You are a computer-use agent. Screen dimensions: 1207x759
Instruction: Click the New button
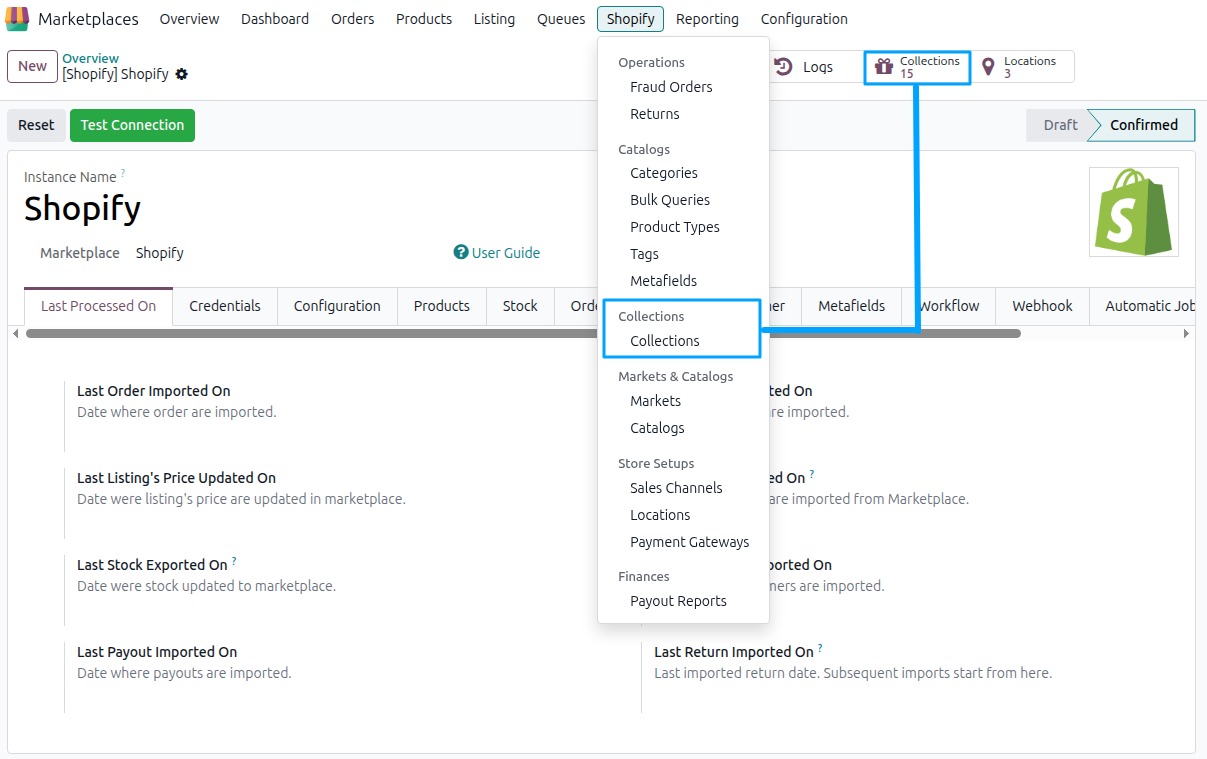(32, 66)
